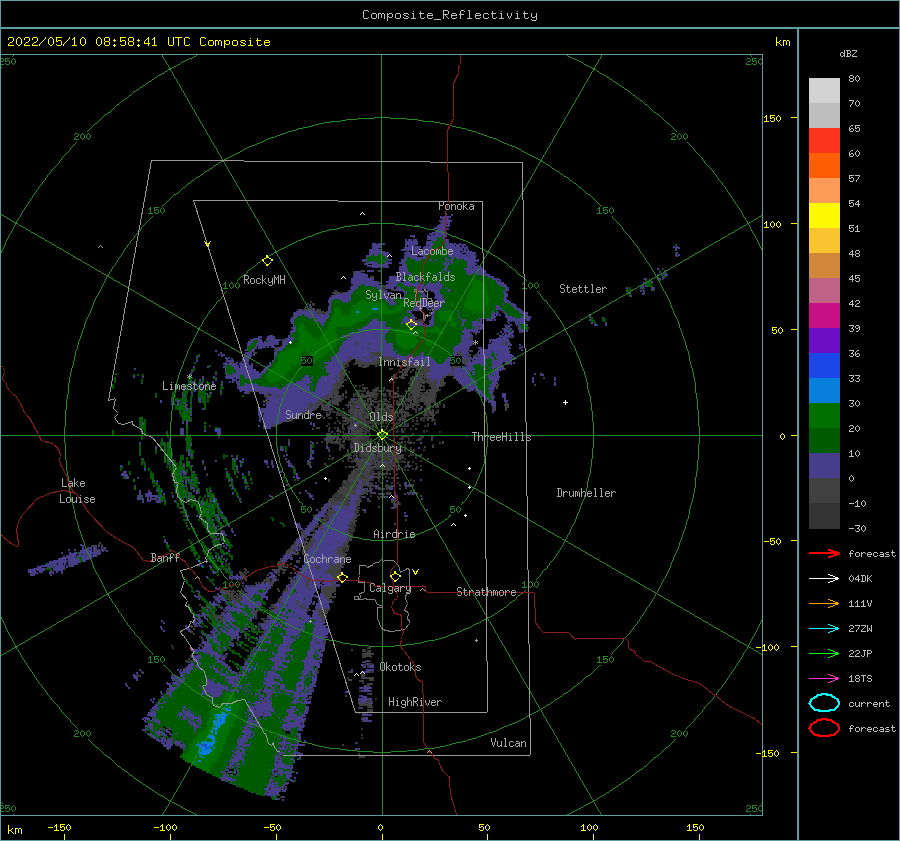Click the Banff map label
Screen dimensions: 900x841
pyautogui.click(x=165, y=557)
